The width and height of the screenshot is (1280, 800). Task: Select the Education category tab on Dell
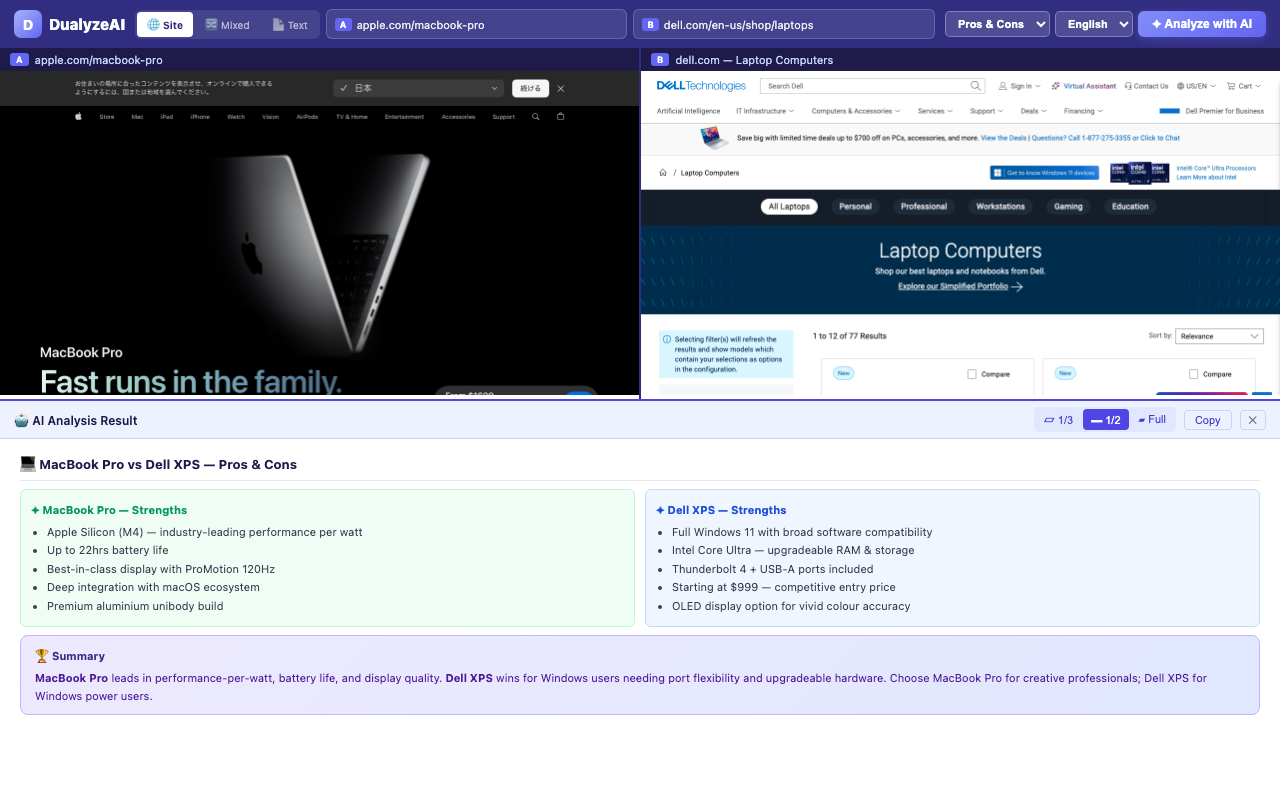pos(1130,207)
